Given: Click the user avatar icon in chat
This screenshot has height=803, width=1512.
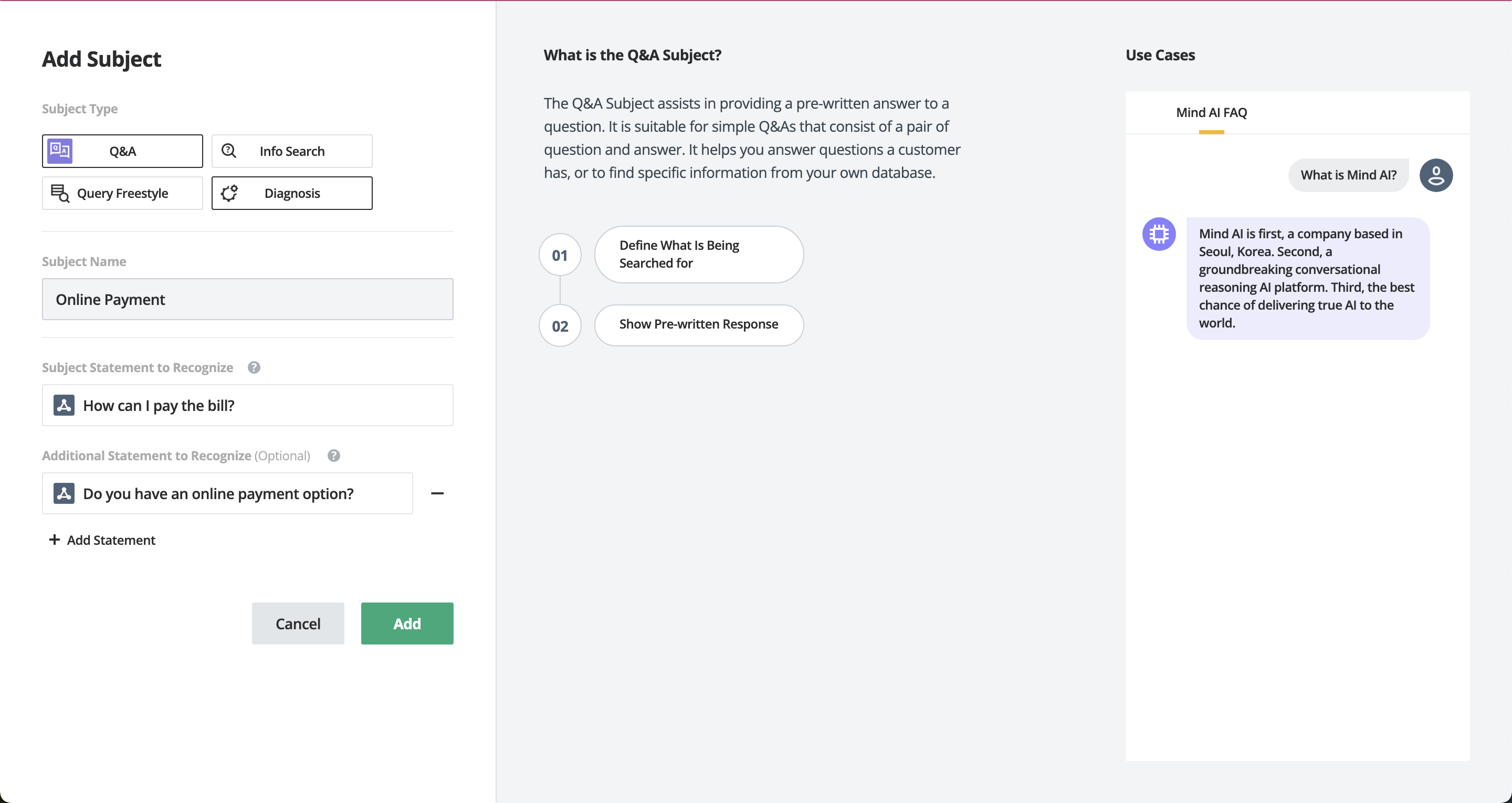Looking at the screenshot, I should pyautogui.click(x=1436, y=175).
